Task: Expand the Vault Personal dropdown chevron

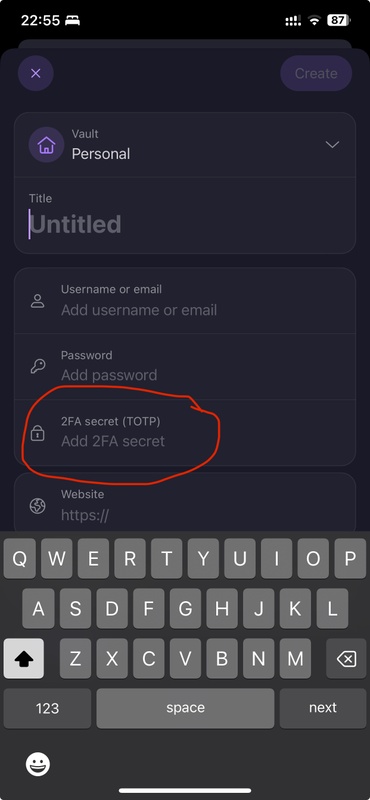Action: 332,145
